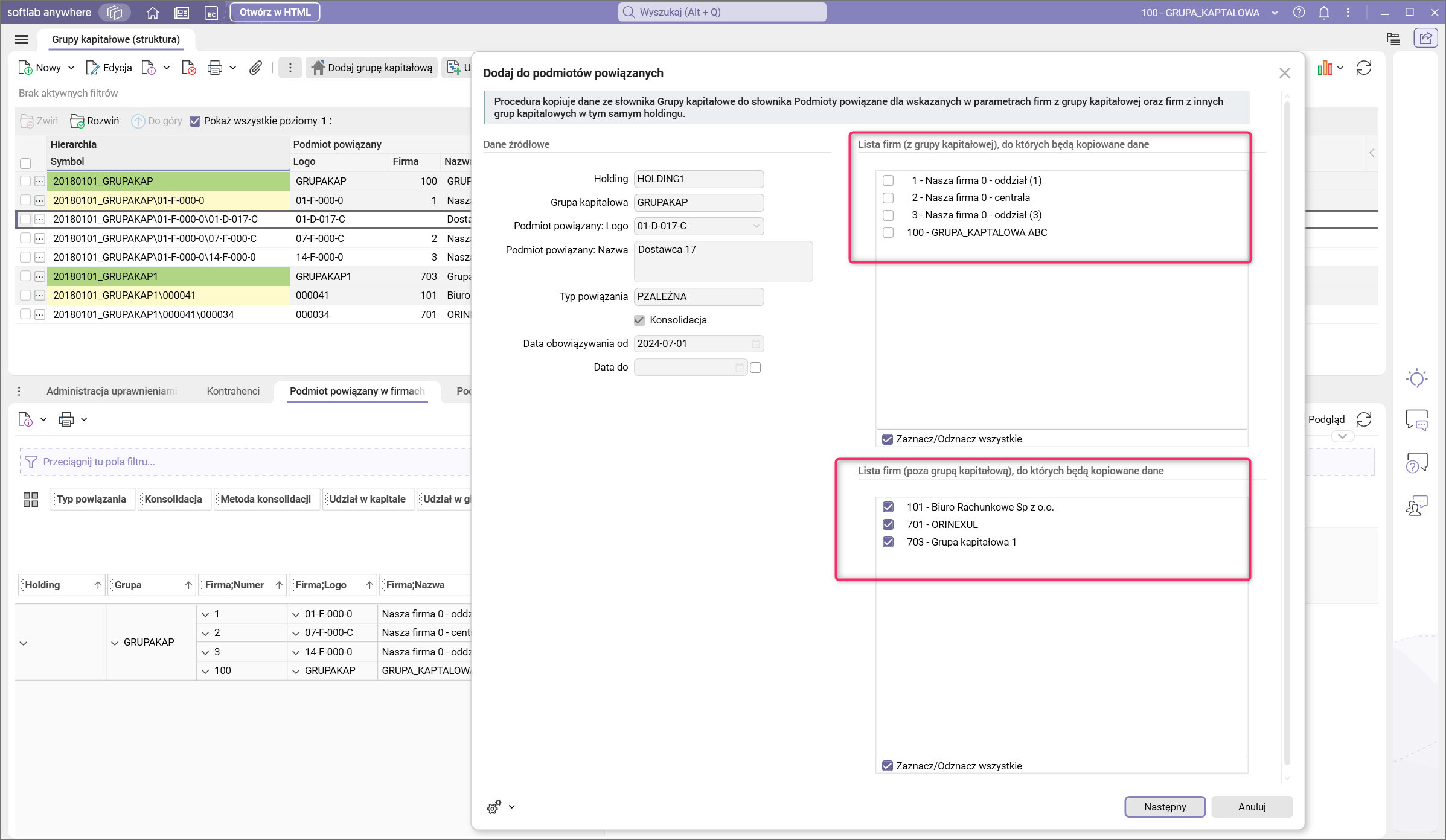Uncheck the 701 - ORINEXUL checkbox
Image resolution: width=1446 pixels, height=840 pixels.
tap(888, 524)
